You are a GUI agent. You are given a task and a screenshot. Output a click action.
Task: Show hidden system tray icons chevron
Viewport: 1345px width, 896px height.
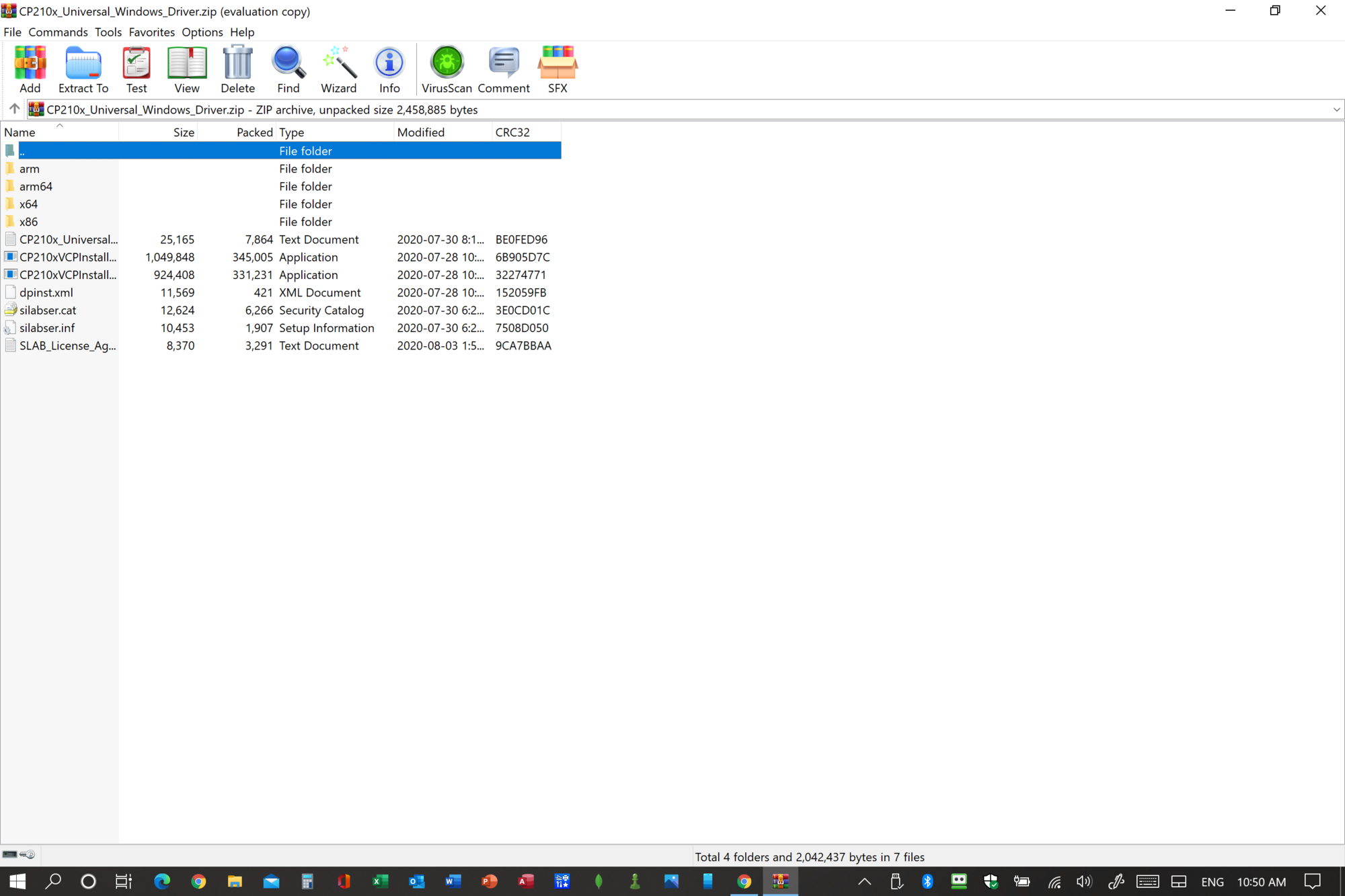[864, 881]
